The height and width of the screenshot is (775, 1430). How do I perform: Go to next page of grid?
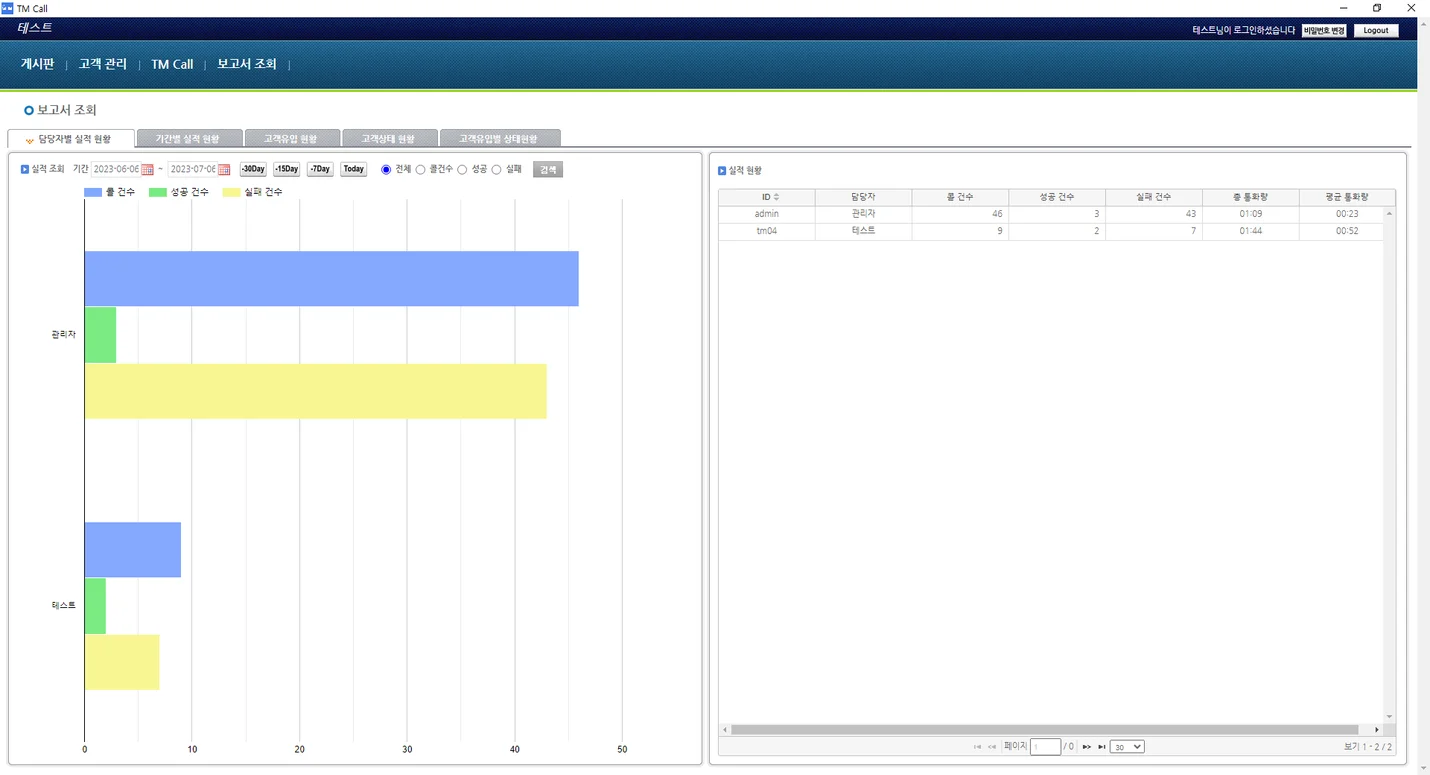pyautogui.click(x=1087, y=747)
